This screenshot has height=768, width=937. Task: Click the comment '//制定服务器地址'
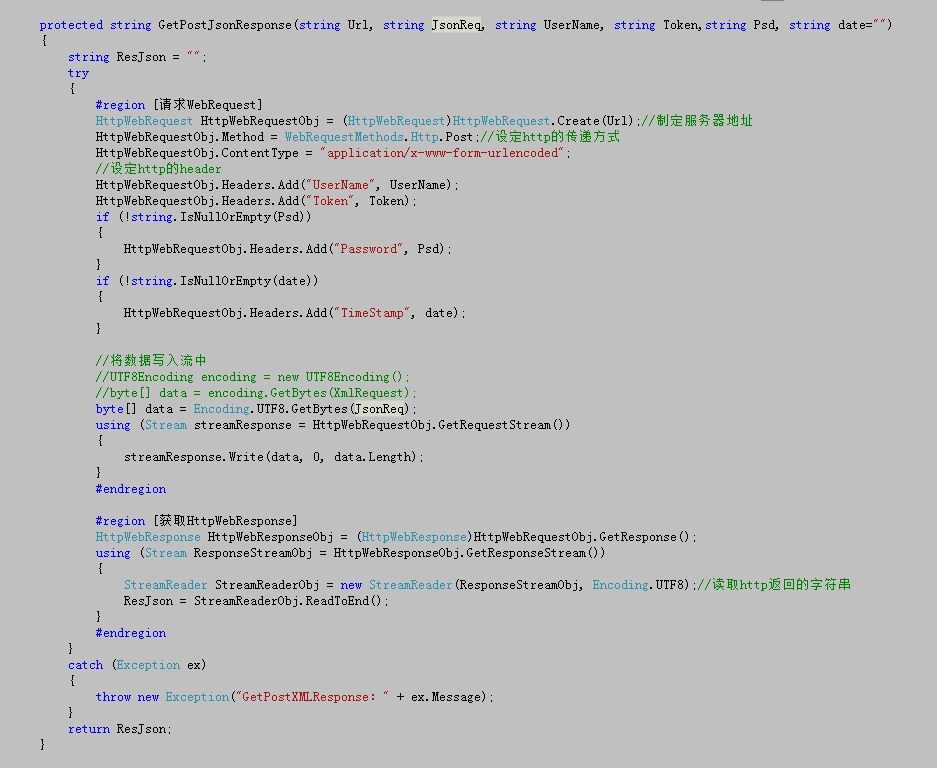[697, 121]
